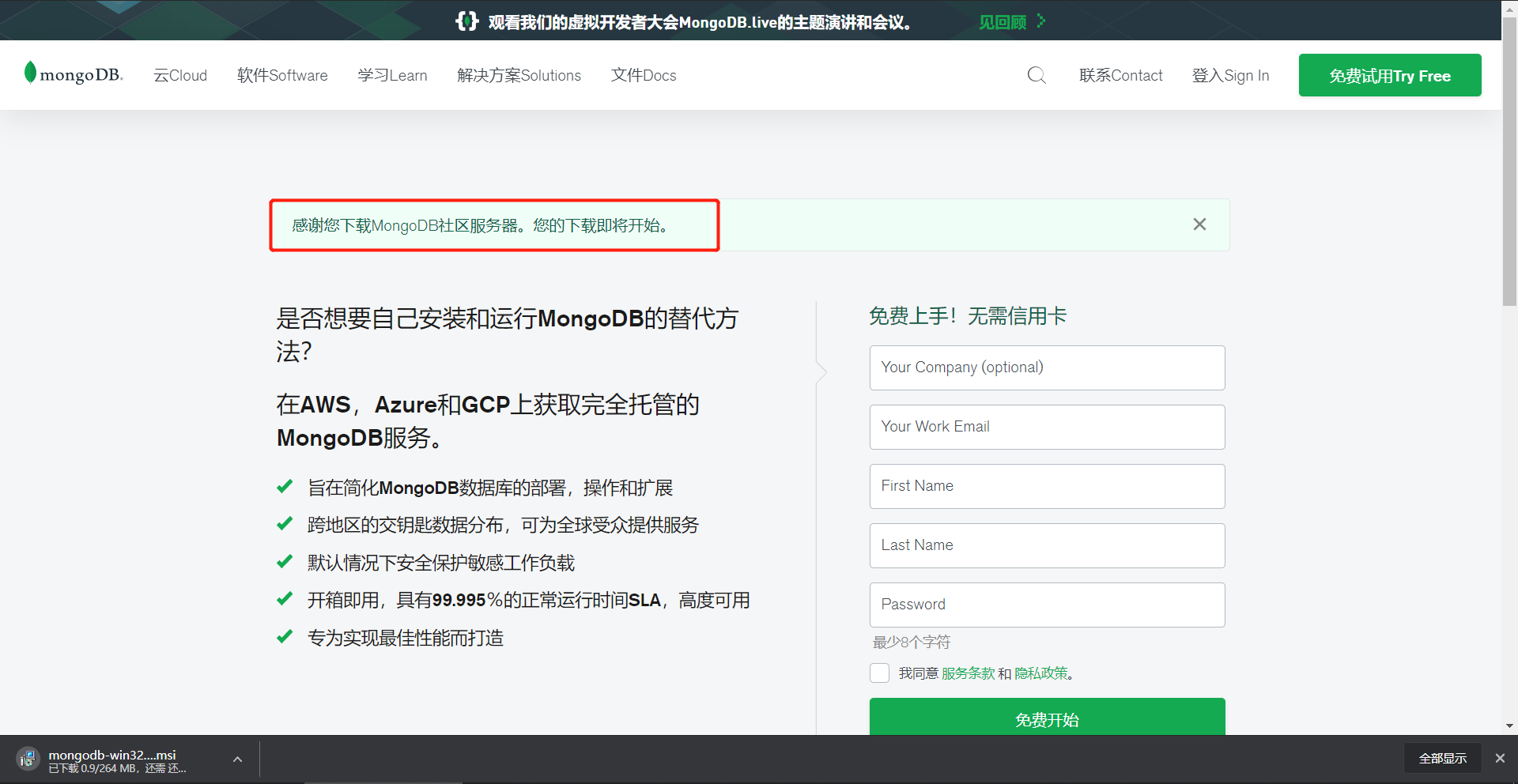Open the 软件Software menu
Viewport: 1518px width, 784px height.
point(282,75)
